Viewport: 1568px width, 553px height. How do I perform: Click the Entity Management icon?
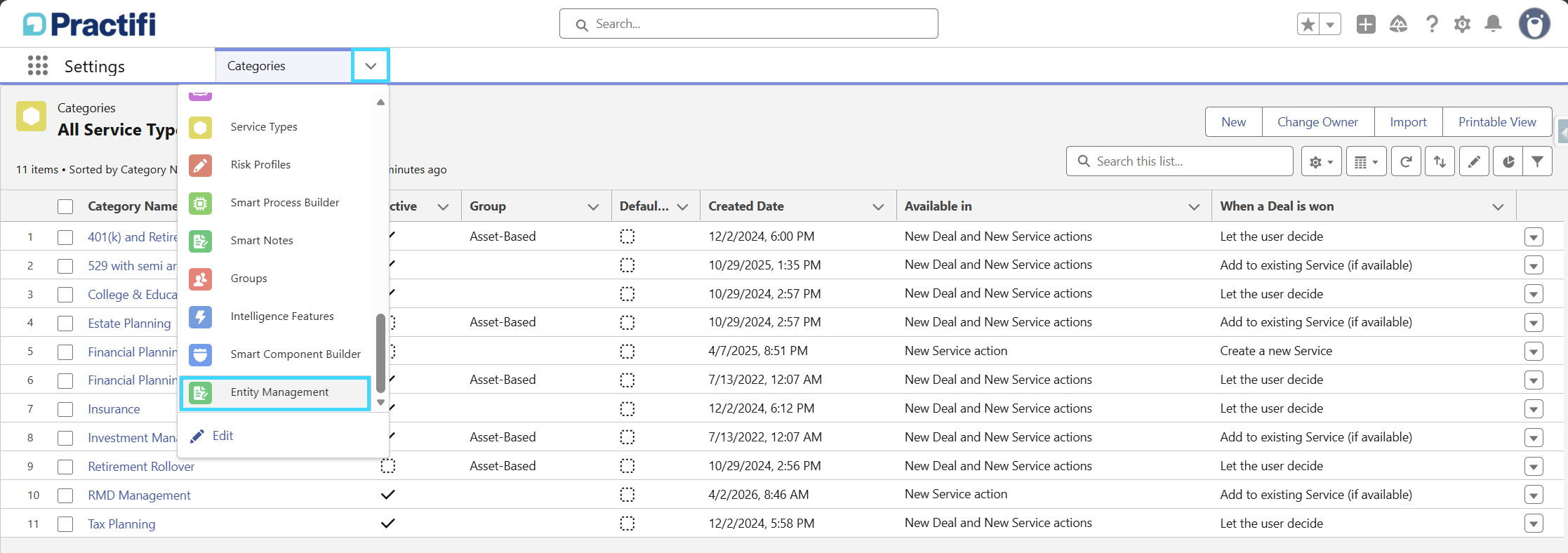coord(200,392)
